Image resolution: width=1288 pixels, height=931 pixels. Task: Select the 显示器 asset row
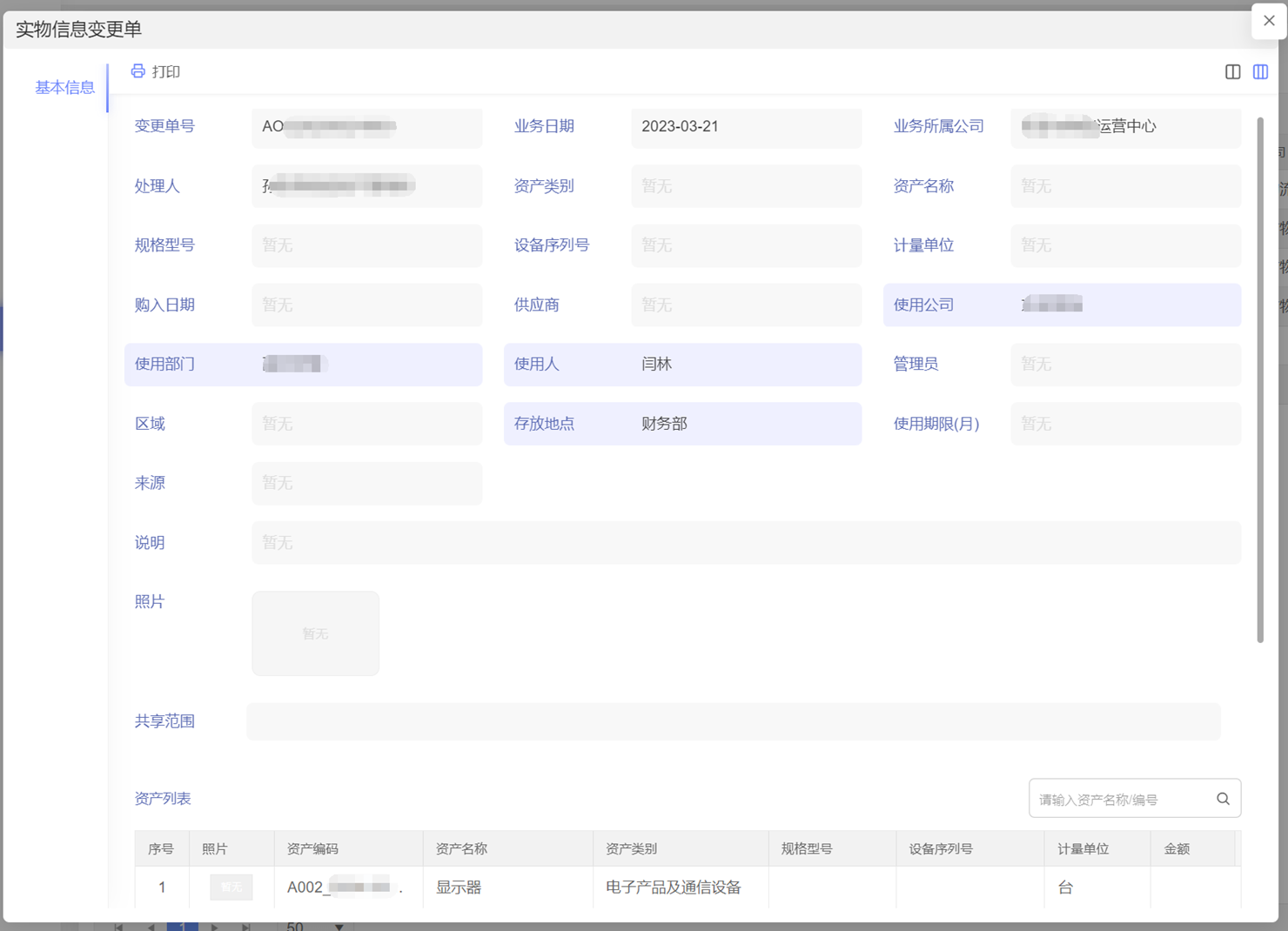click(459, 887)
